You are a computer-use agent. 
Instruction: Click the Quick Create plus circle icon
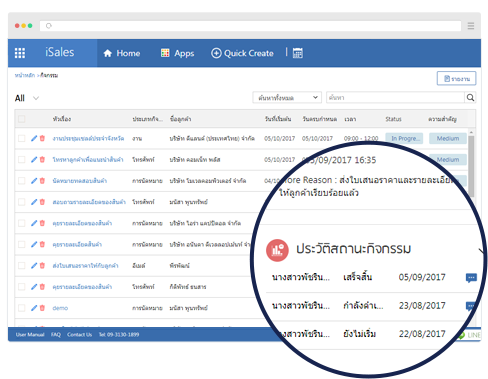tap(216, 53)
